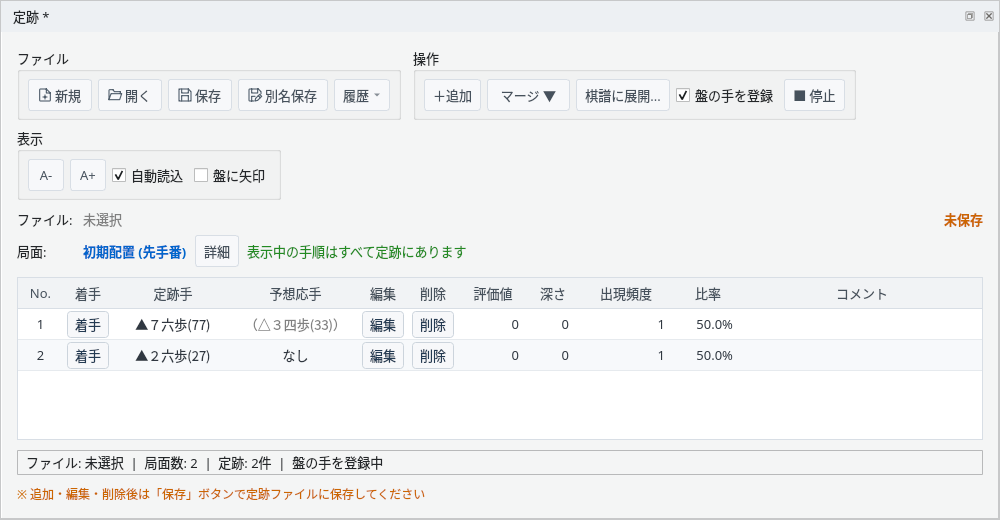Click 初期配置 (先手番) position link
The image size is (1000, 520).
point(135,252)
